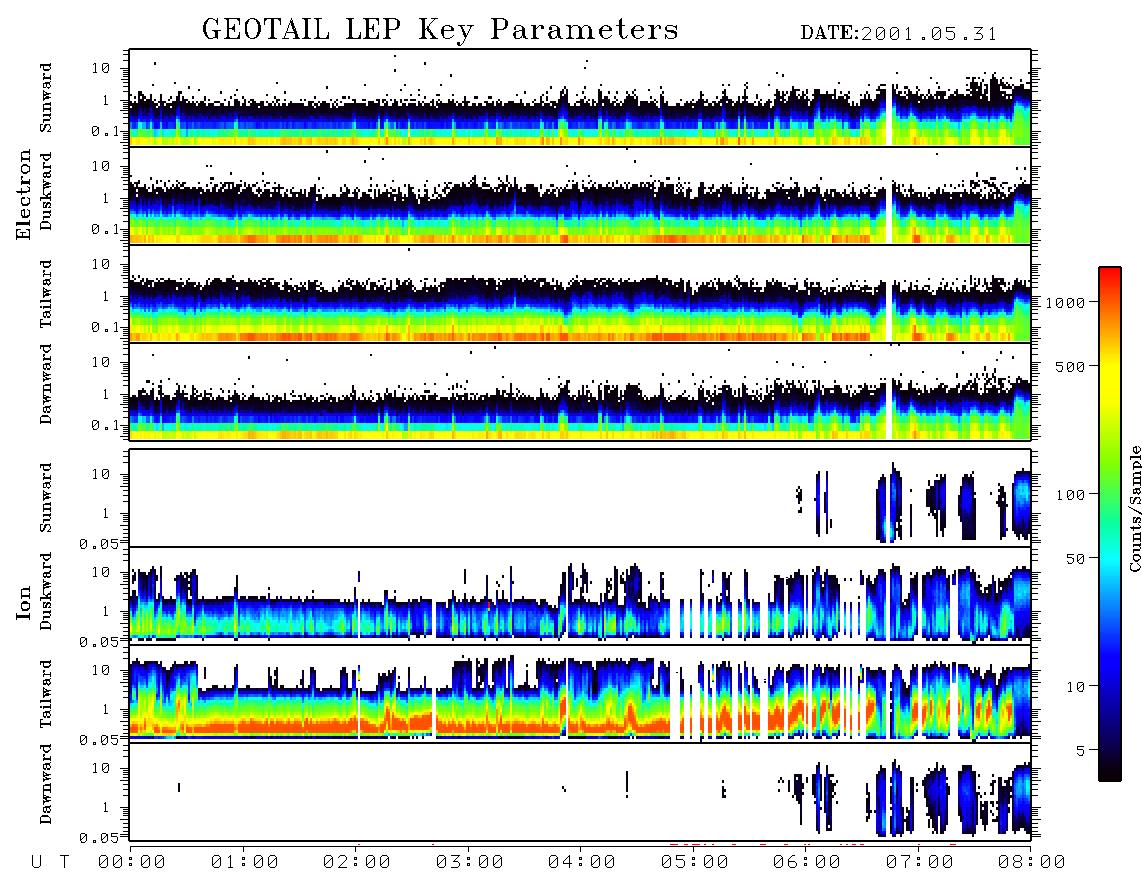Click the Ion 'Duskward' panel label
Viewport: 1142px width, 880px height.
pyautogui.click(x=46, y=591)
